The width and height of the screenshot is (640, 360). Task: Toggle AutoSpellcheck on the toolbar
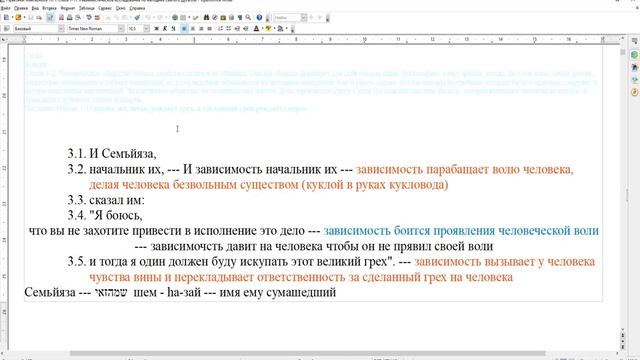coord(97,18)
